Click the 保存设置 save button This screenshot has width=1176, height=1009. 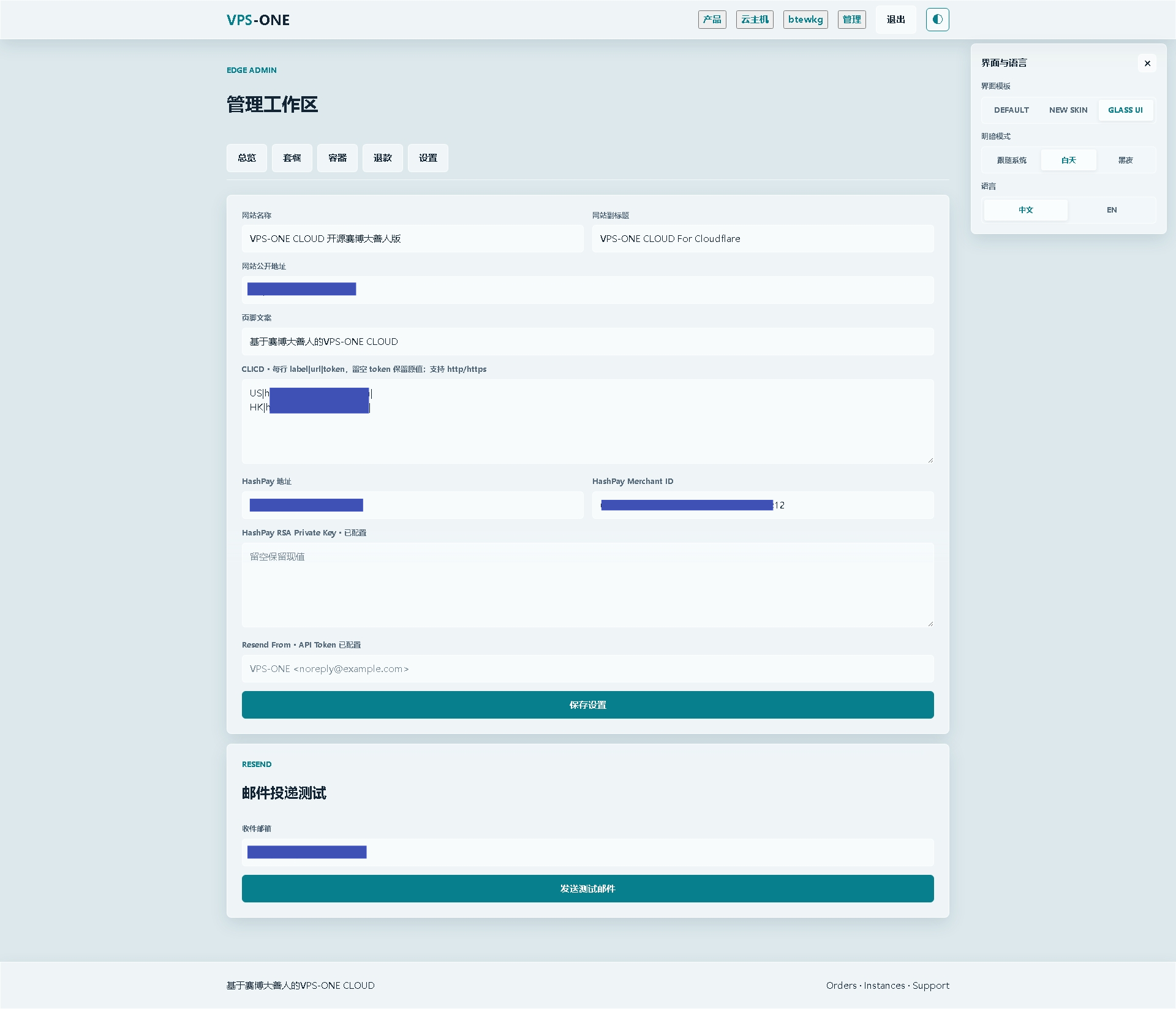point(588,705)
